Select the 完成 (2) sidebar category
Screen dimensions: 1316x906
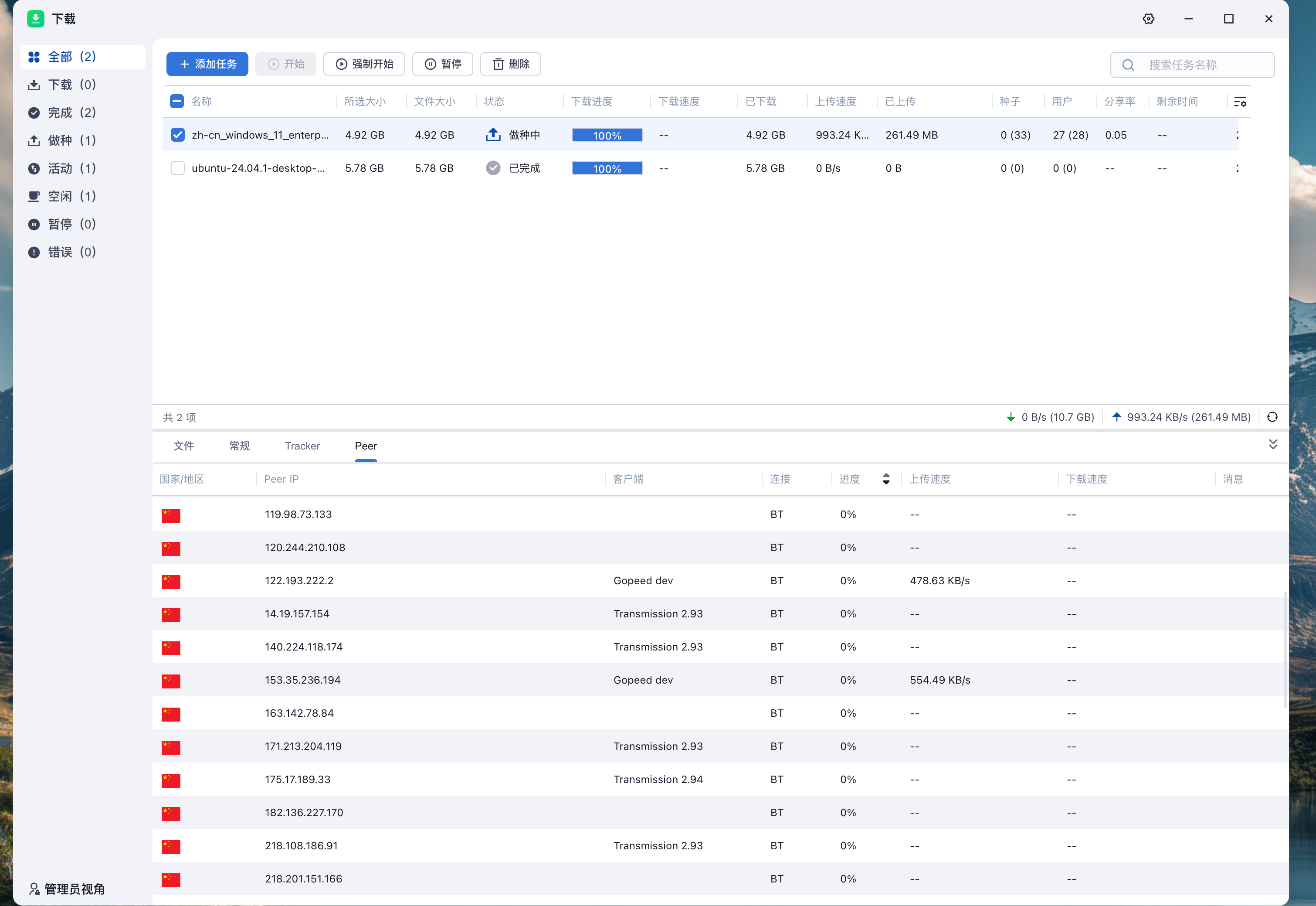tap(83, 112)
